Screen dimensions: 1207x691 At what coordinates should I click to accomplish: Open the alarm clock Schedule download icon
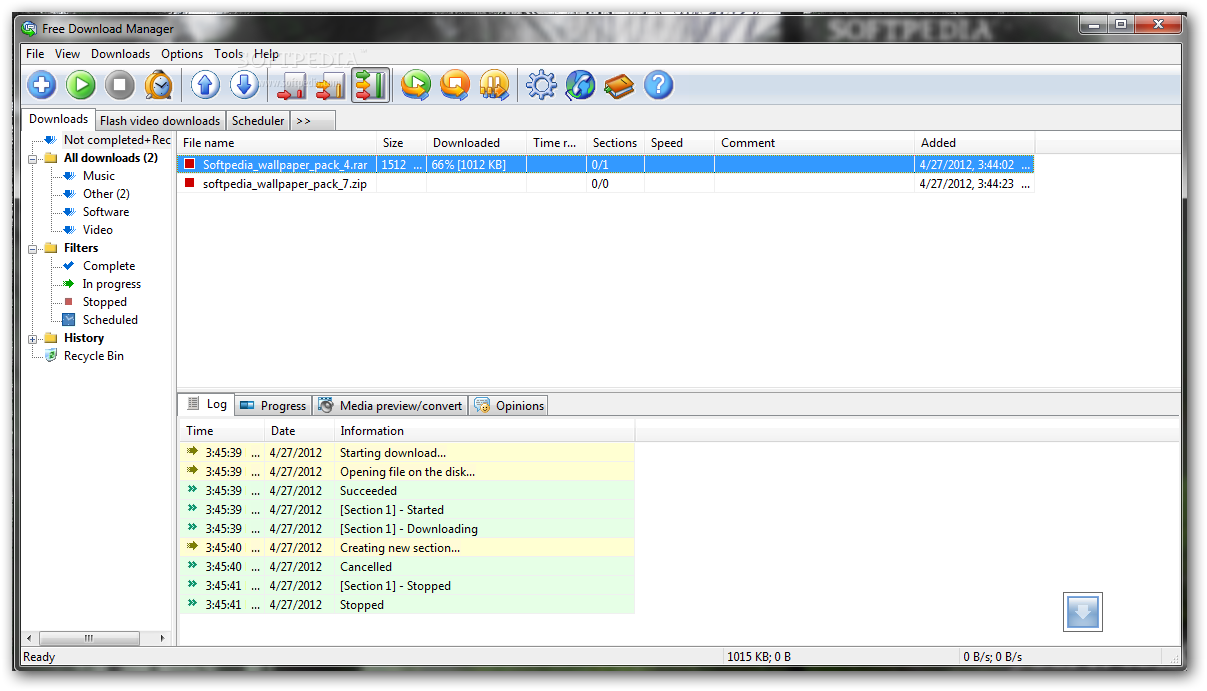pos(158,86)
